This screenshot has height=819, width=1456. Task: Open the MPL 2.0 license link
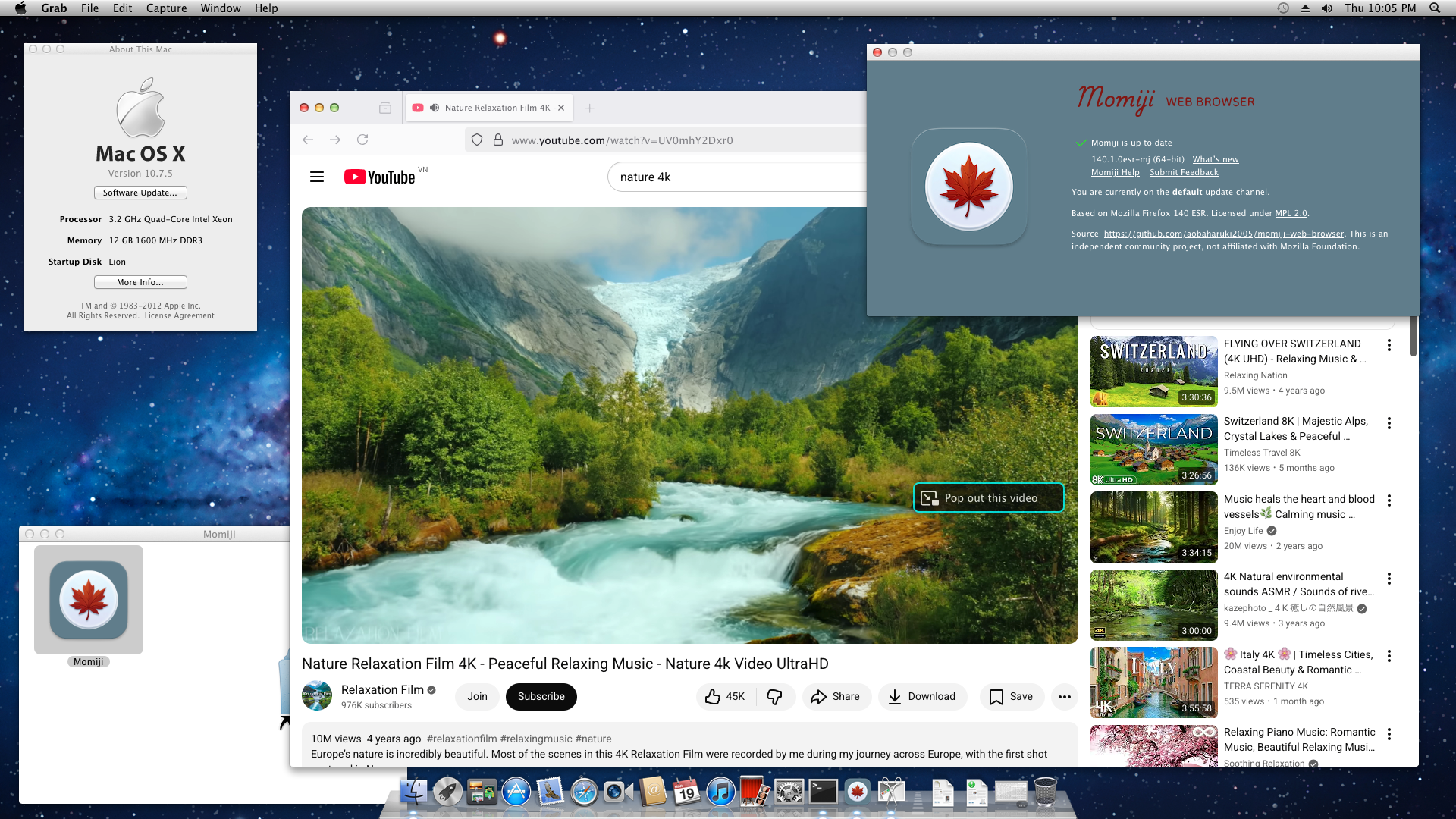click(1291, 213)
